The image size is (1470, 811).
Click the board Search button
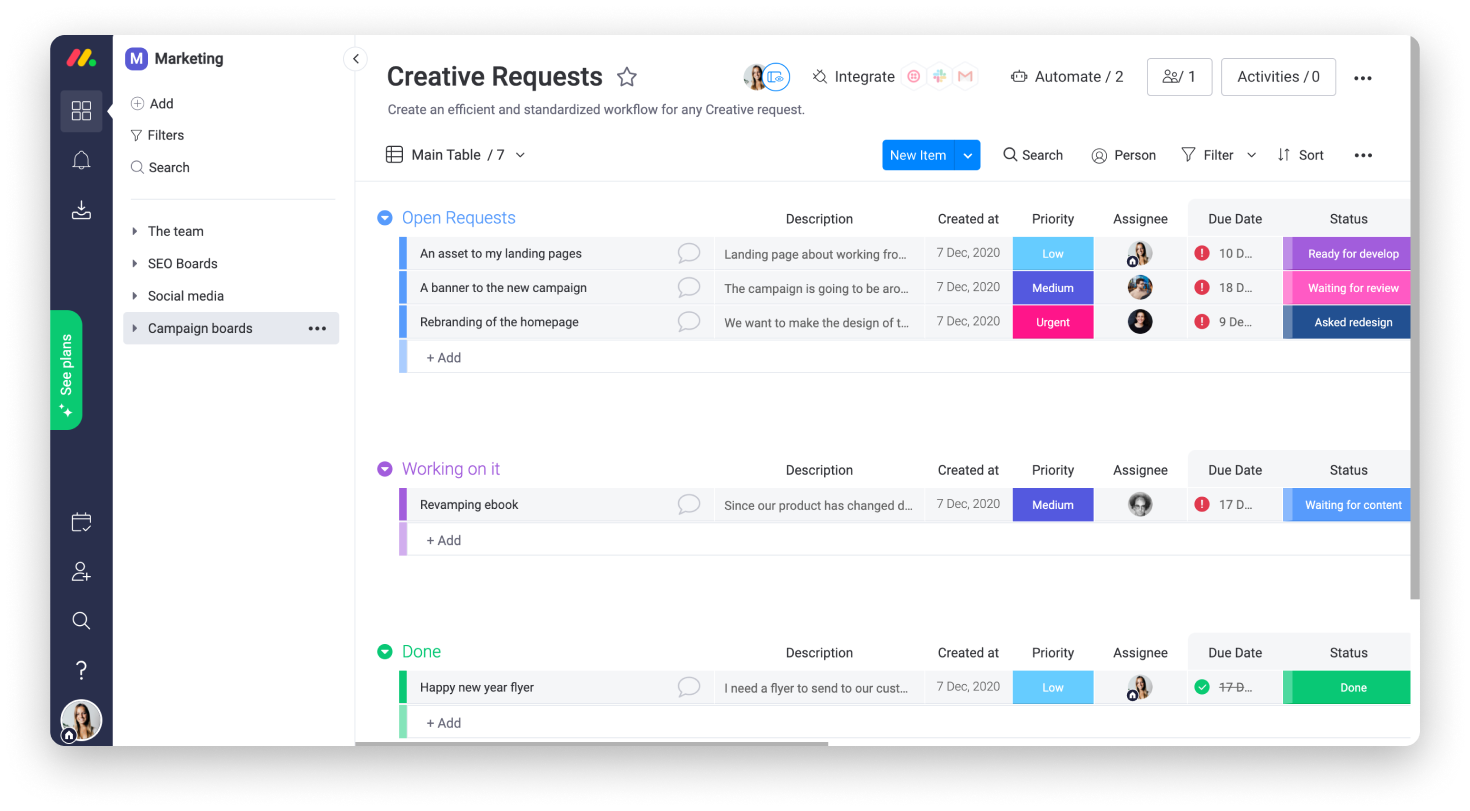click(1033, 155)
